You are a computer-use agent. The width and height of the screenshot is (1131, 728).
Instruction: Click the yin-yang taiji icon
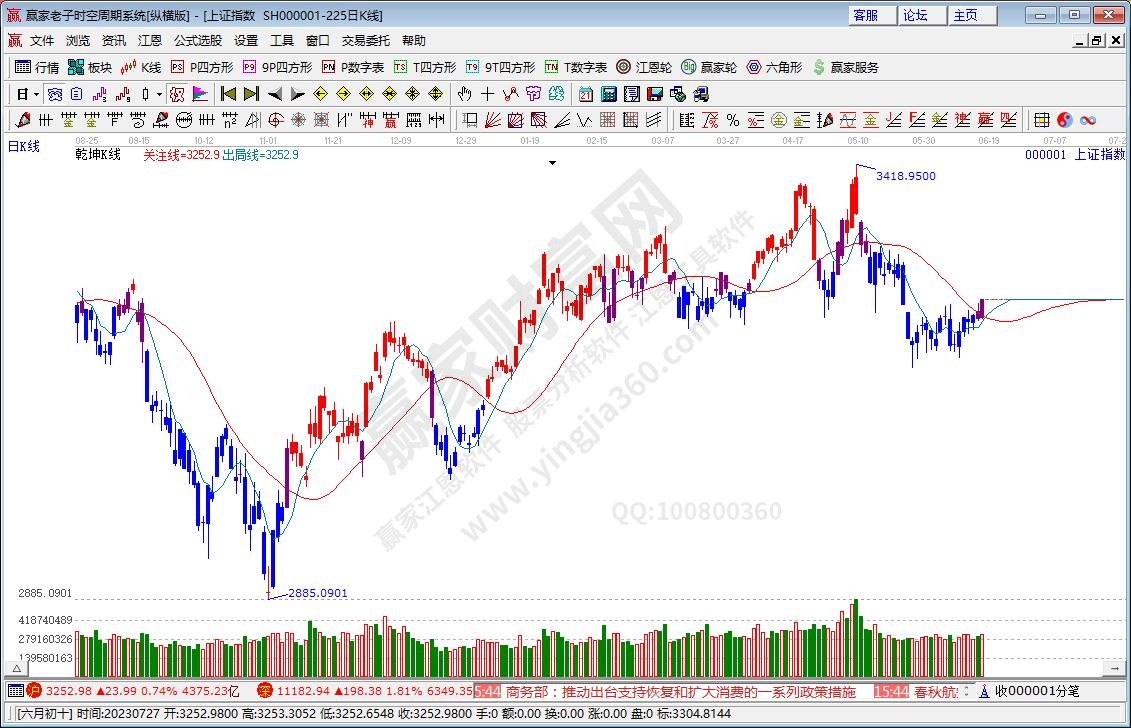click(1064, 120)
